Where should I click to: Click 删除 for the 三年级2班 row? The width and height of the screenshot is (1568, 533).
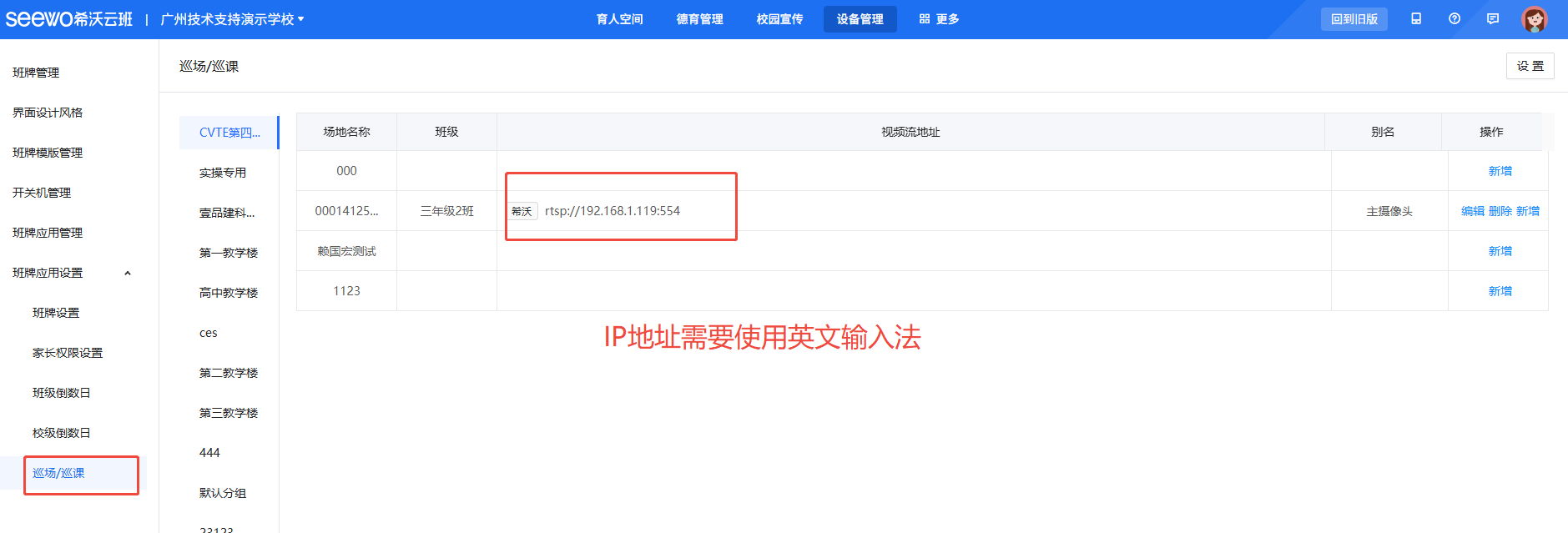click(x=1500, y=211)
